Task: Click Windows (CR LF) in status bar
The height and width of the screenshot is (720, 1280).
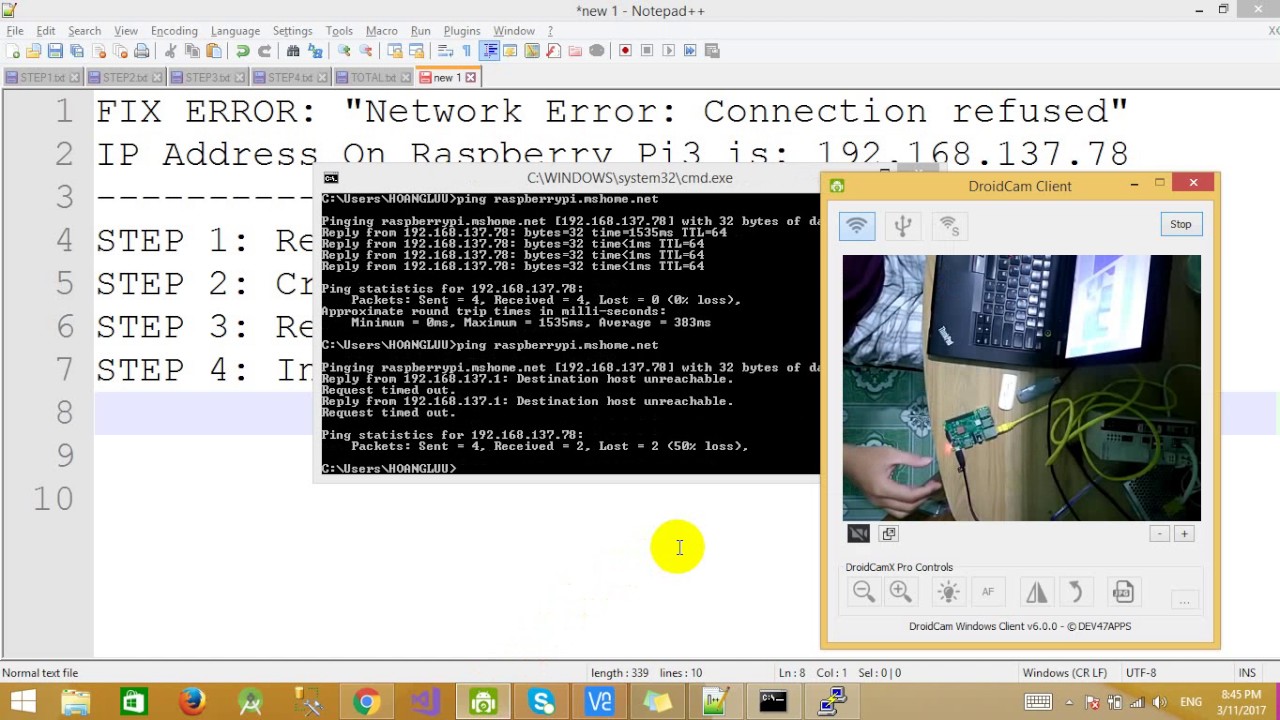Action: 1064,673
